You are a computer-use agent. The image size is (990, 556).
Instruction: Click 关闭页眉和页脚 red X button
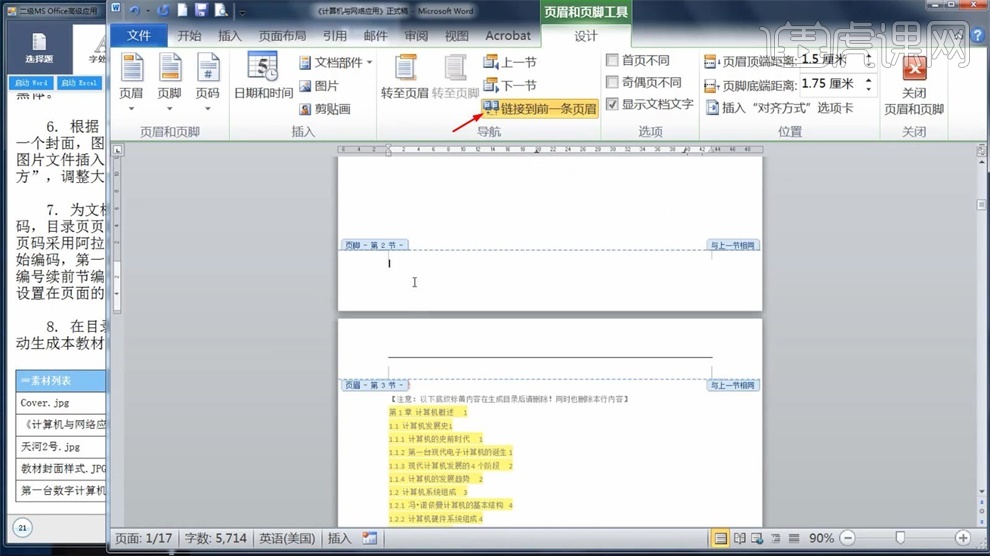pyautogui.click(x=914, y=69)
